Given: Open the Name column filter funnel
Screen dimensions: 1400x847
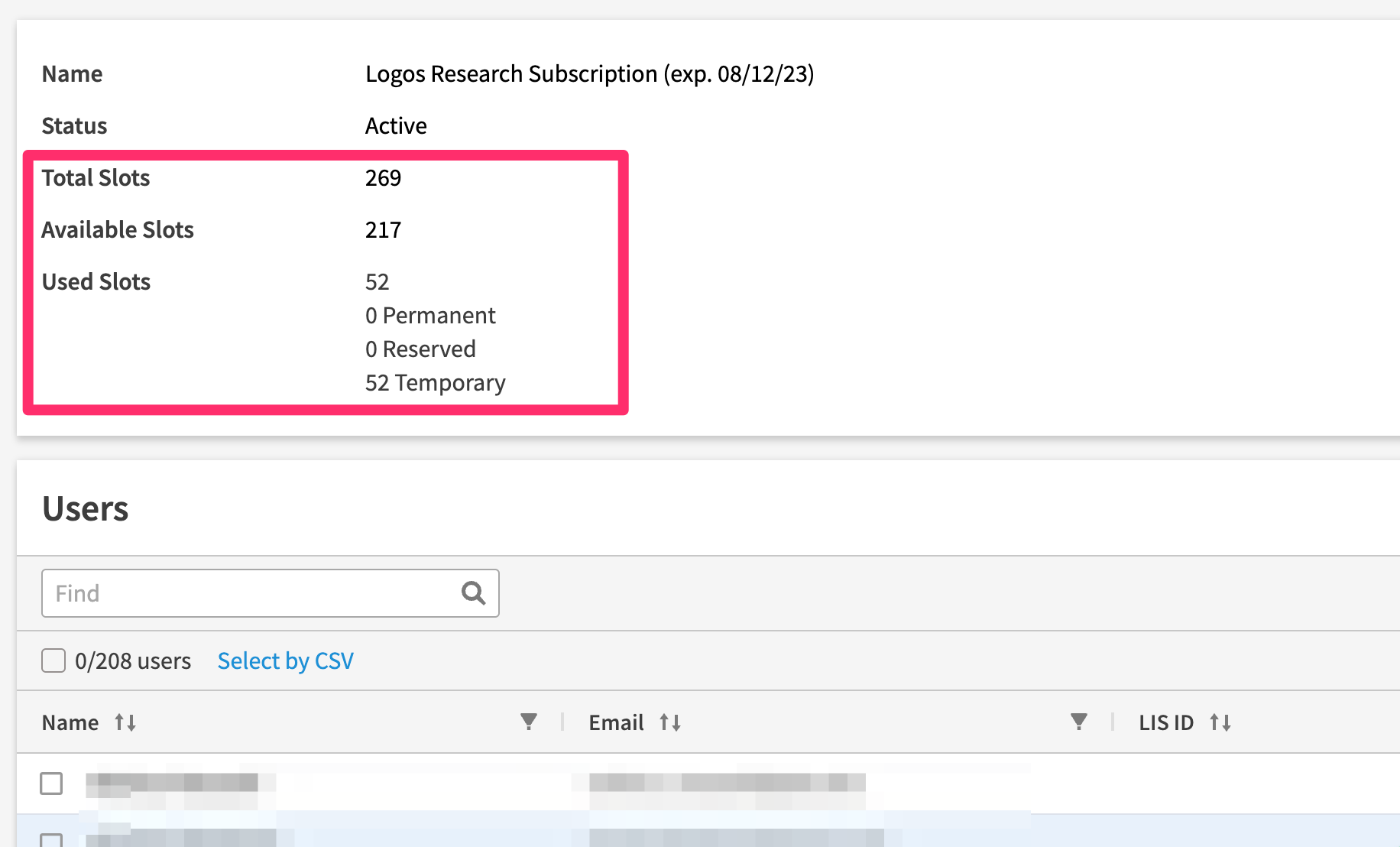Looking at the screenshot, I should click(x=529, y=722).
